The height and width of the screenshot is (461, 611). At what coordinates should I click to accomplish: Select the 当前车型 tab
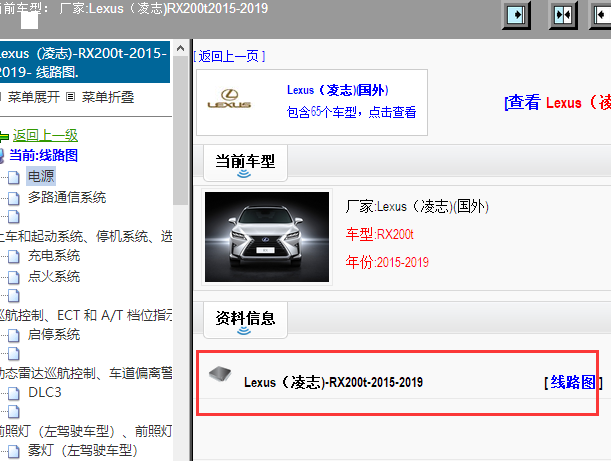(x=245, y=162)
